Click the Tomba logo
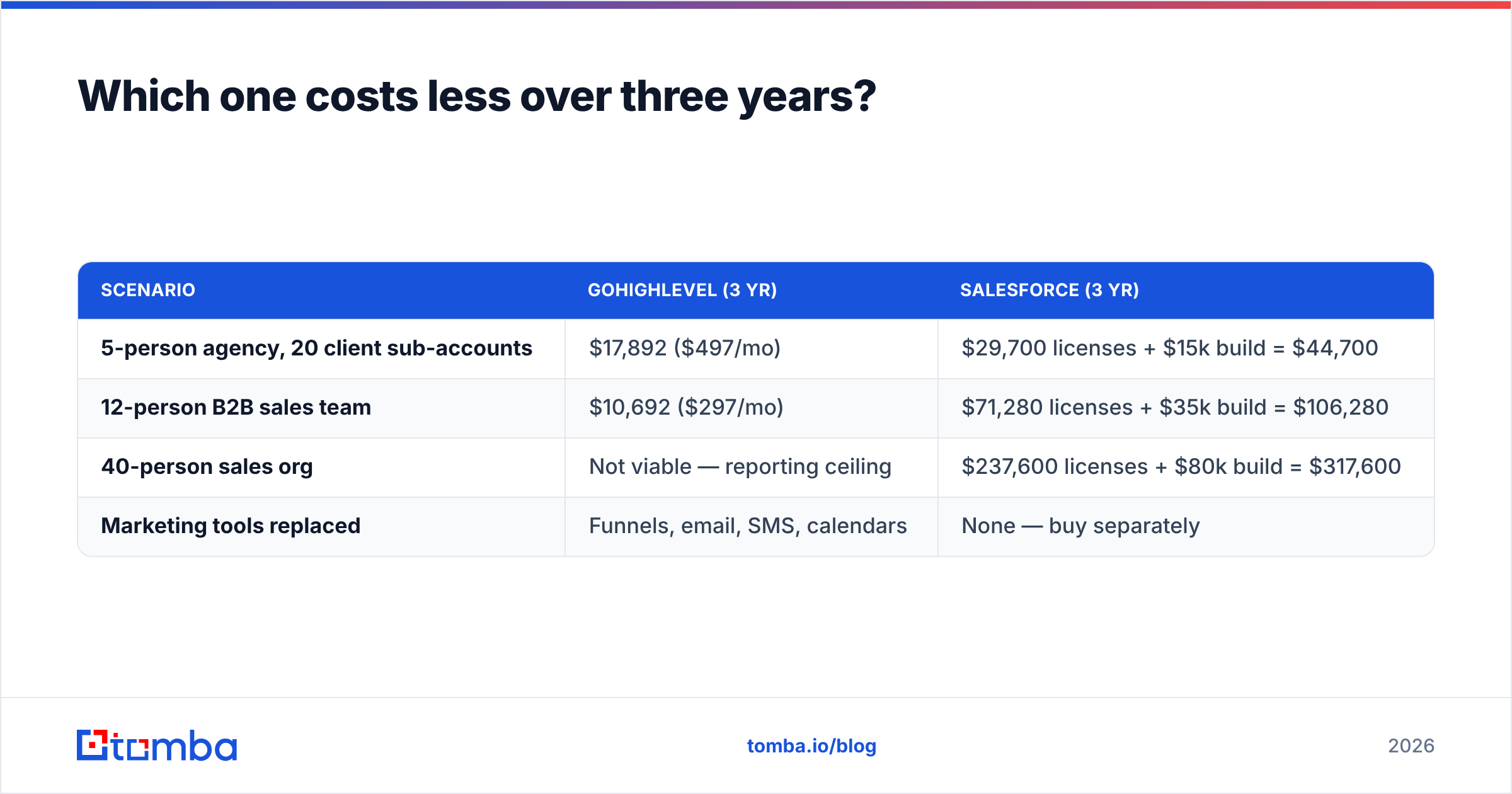 [x=157, y=745]
